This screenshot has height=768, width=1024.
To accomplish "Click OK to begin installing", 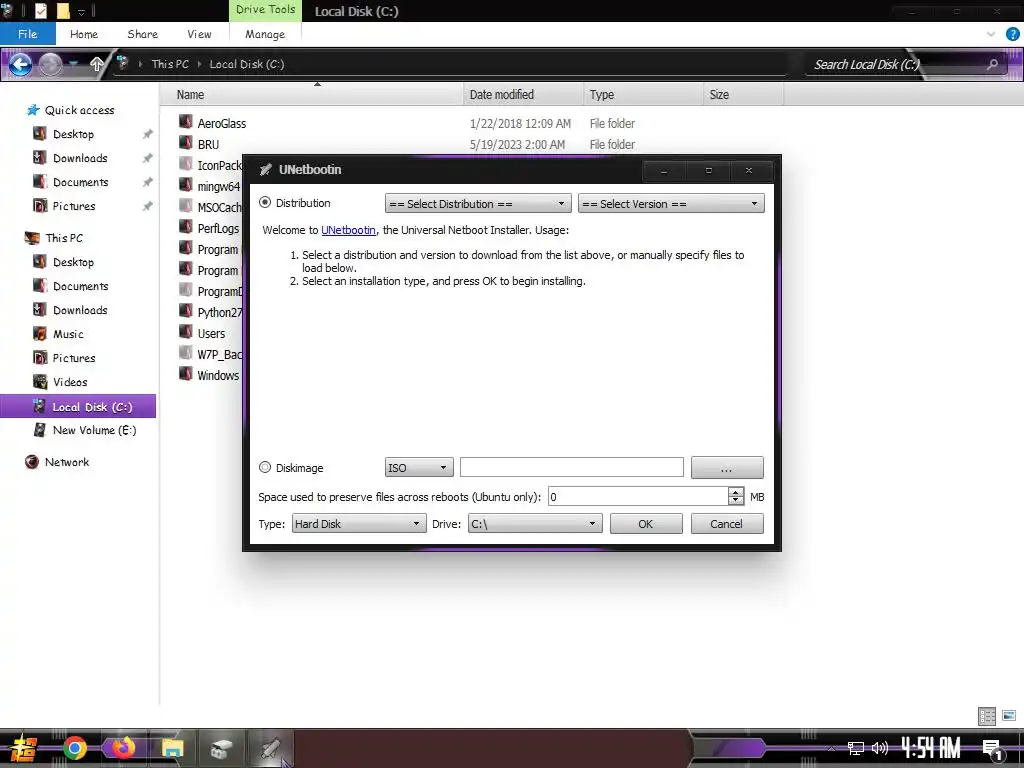I will [x=646, y=524].
